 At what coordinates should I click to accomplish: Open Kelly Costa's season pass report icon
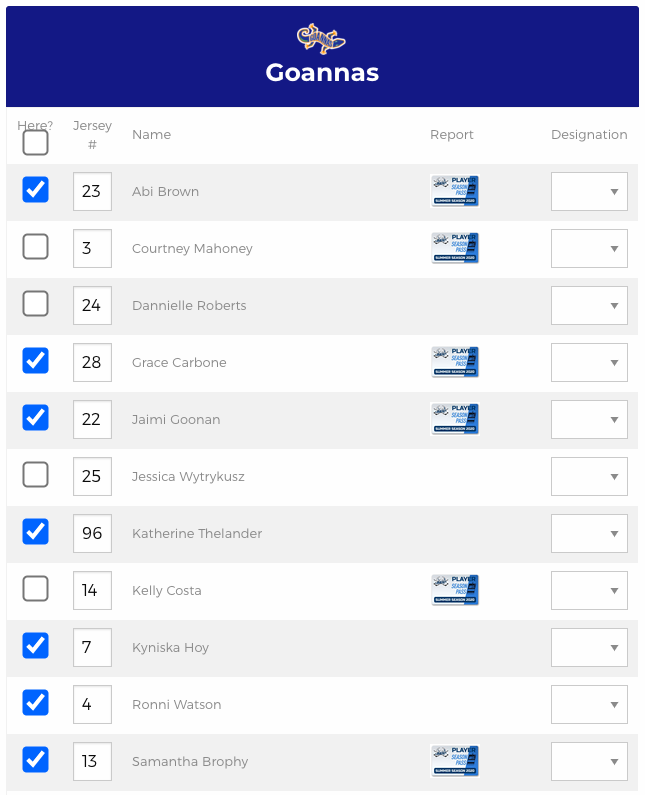(x=455, y=590)
